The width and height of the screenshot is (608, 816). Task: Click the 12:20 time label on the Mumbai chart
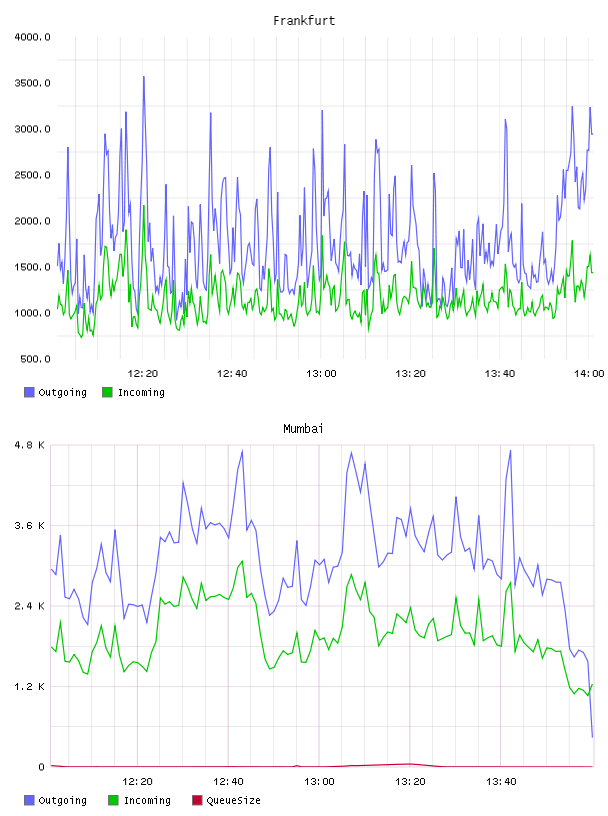pyautogui.click(x=137, y=782)
